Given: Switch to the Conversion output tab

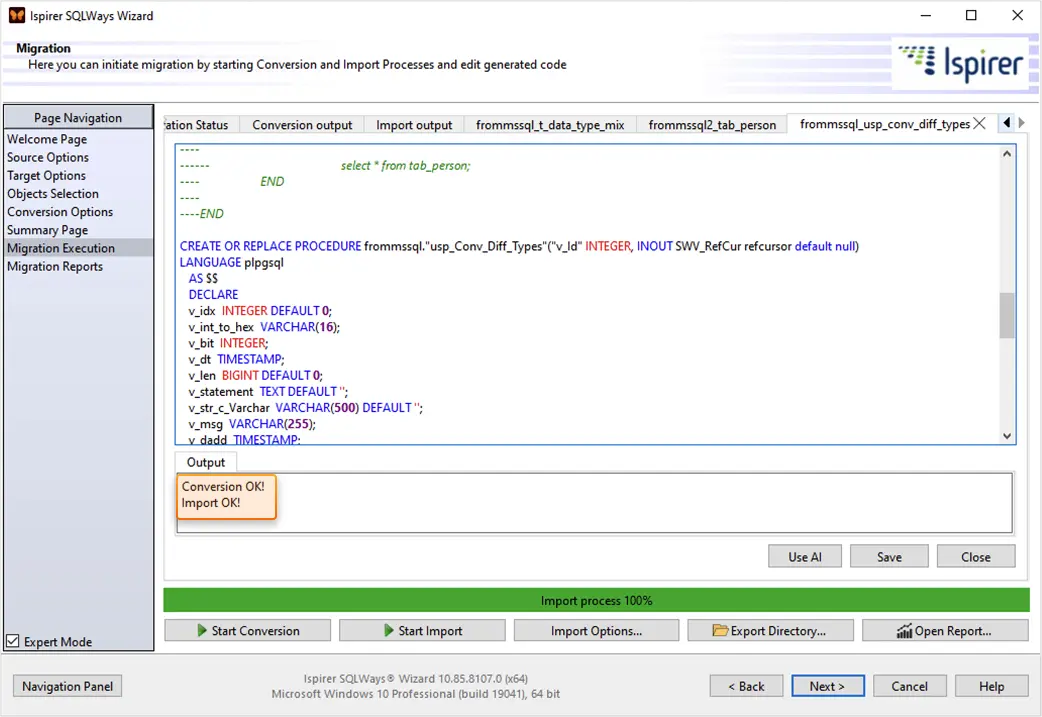Looking at the screenshot, I should point(302,125).
